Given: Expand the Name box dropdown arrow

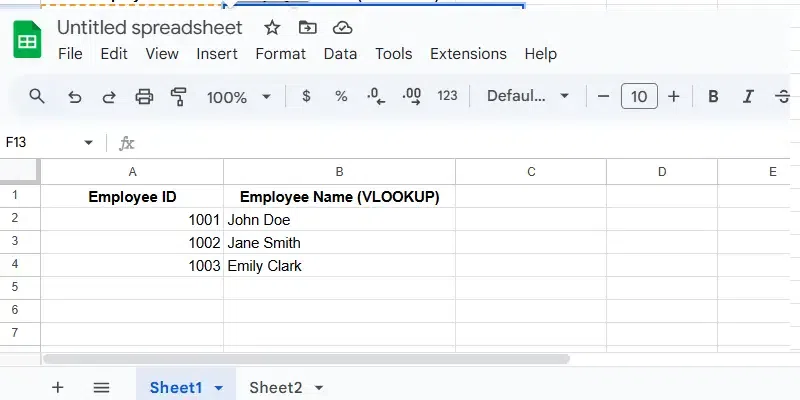Looking at the screenshot, I should [x=88, y=142].
